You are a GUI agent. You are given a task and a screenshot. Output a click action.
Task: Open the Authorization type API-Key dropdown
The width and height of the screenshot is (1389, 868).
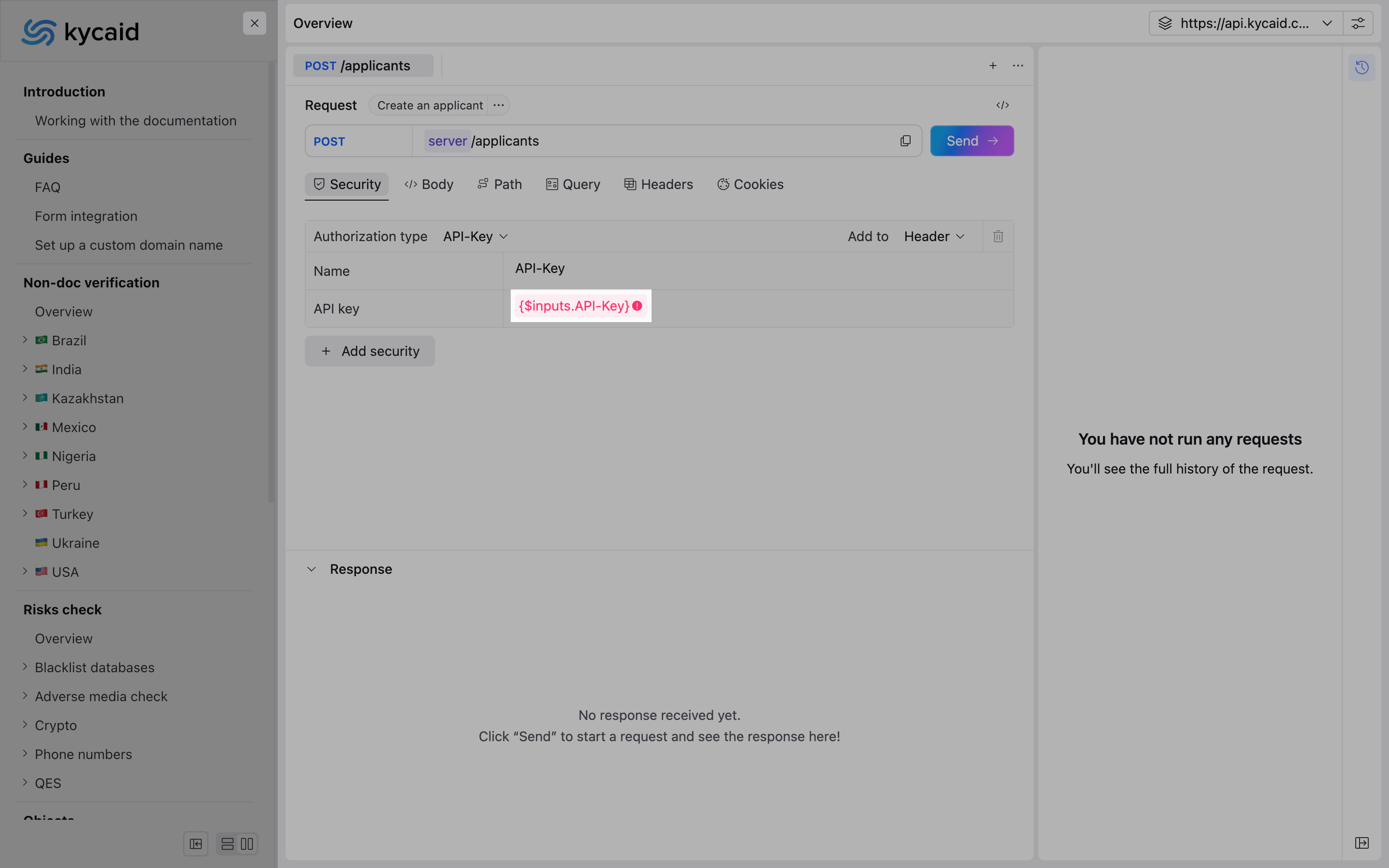tap(475, 236)
